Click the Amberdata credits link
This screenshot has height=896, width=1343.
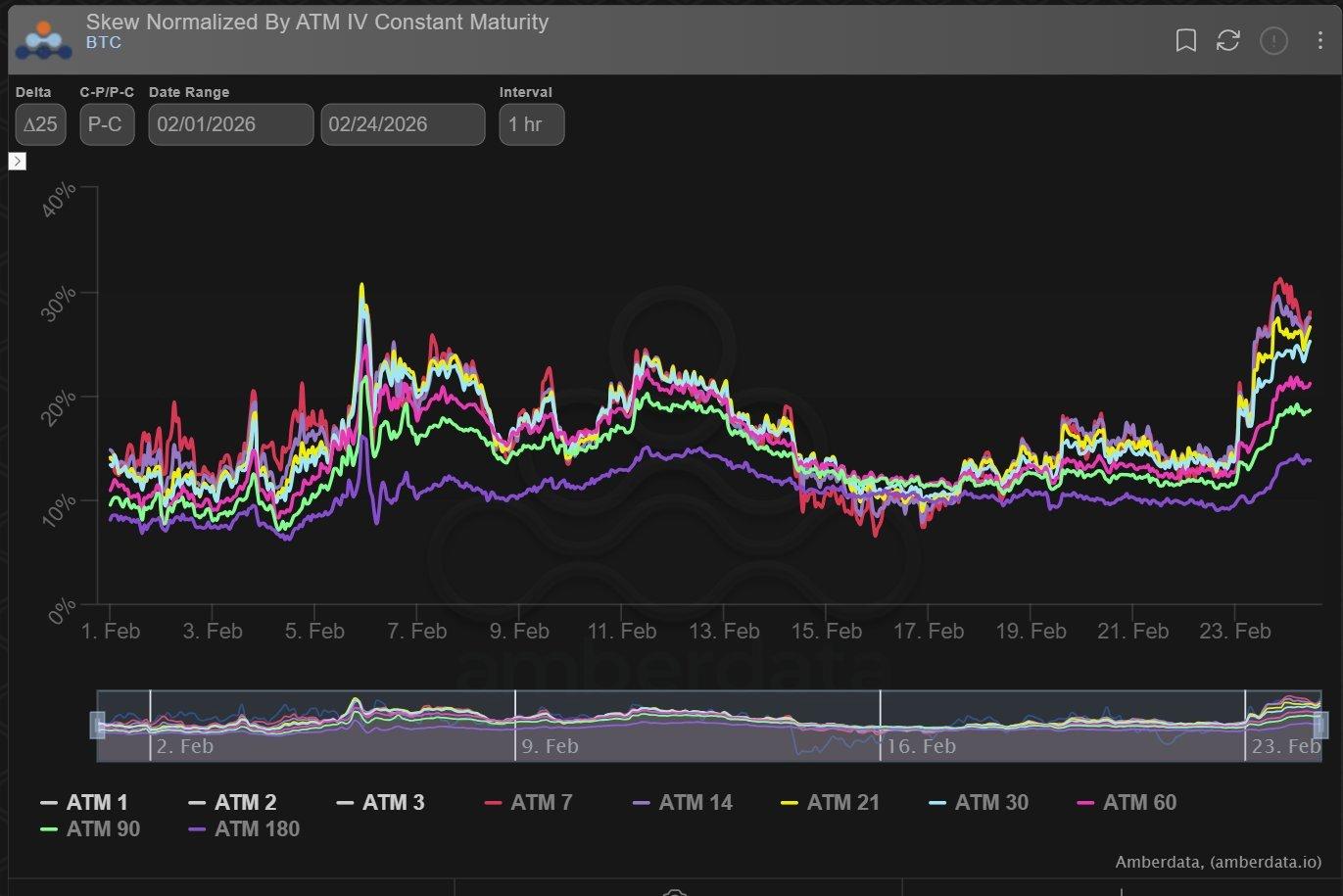(x=1218, y=863)
